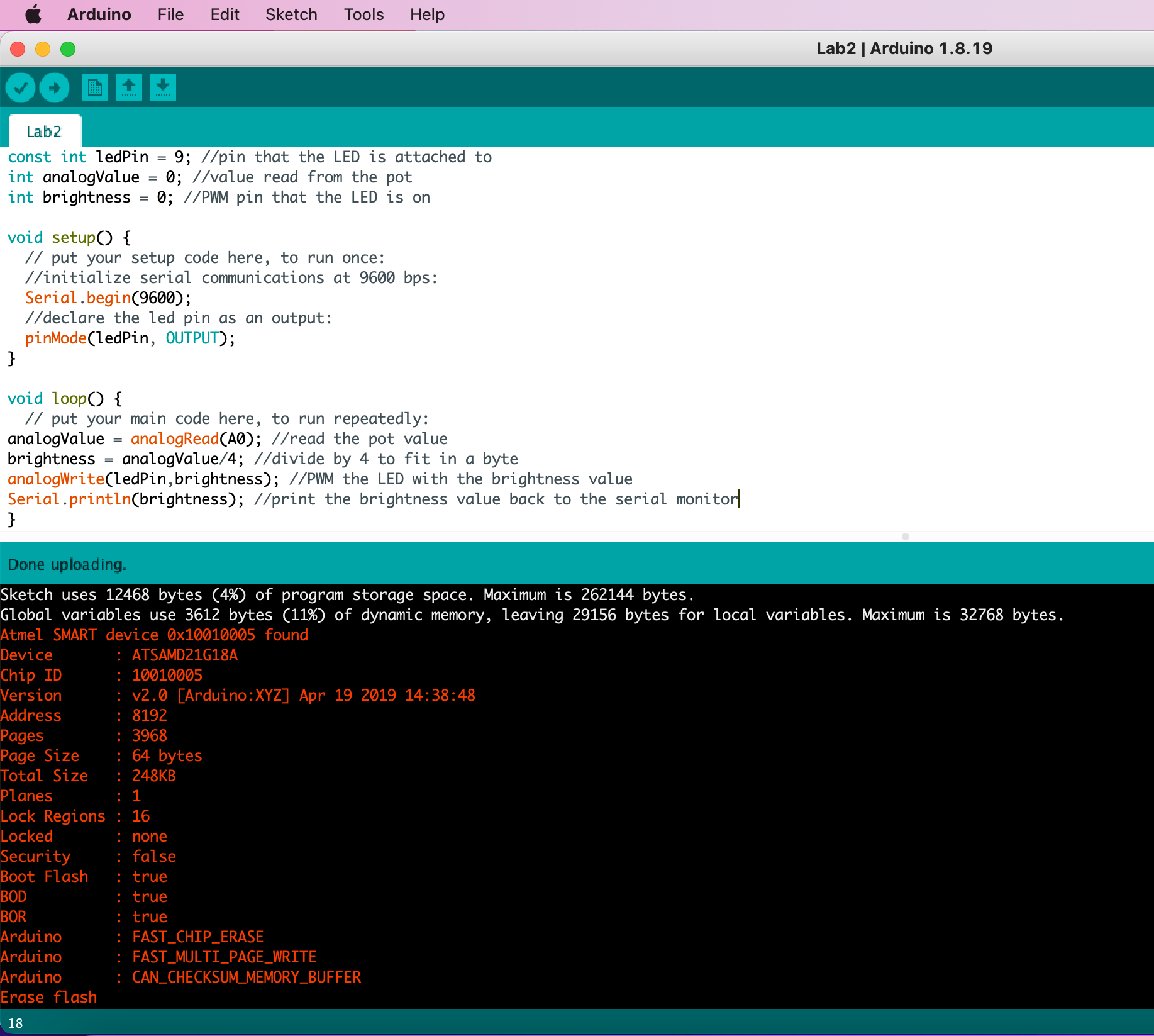Image resolution: width=1154 pixels, height=1036 pixels.
Task: Click the 'Lab2 | Arduino 1.8.19' window title
Action: [904, 48]
